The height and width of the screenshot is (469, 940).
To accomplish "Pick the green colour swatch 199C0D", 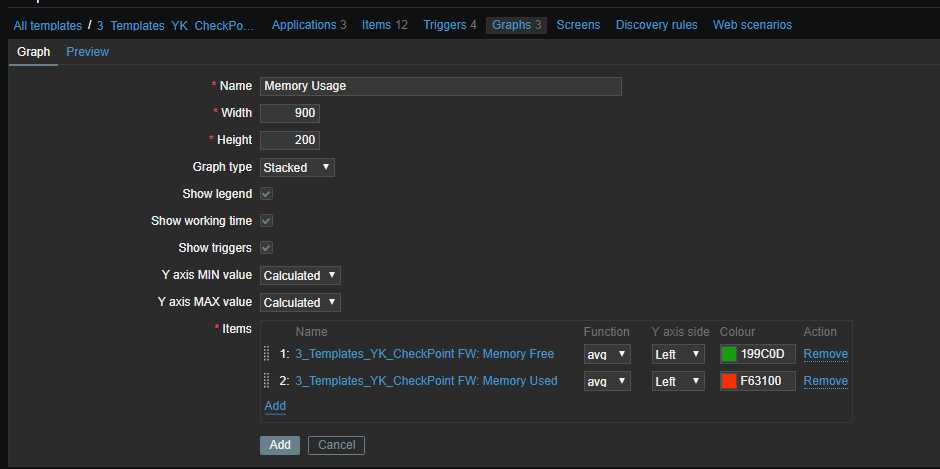I will 729,354.
